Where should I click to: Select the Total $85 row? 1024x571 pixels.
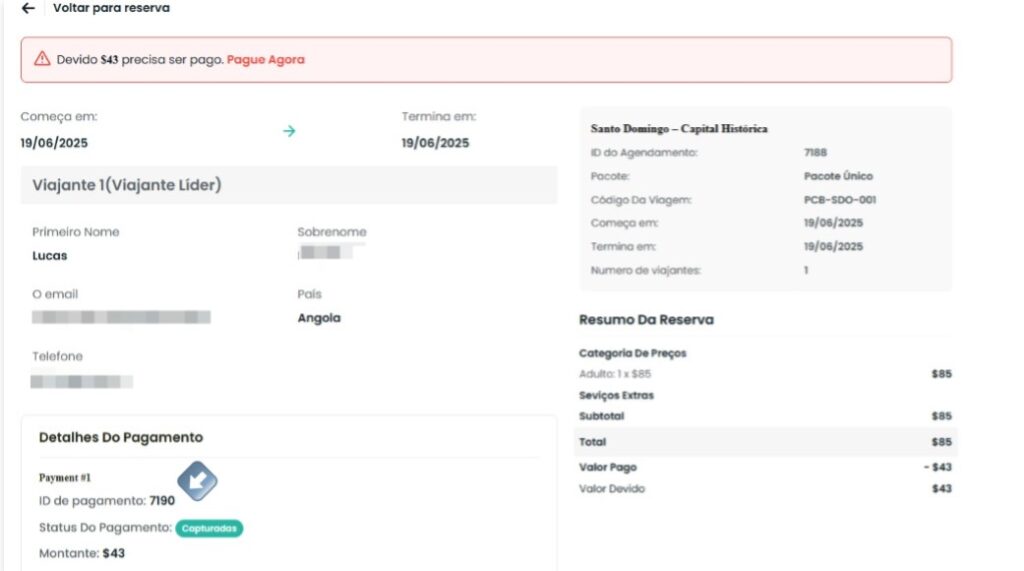click(765, 442)
